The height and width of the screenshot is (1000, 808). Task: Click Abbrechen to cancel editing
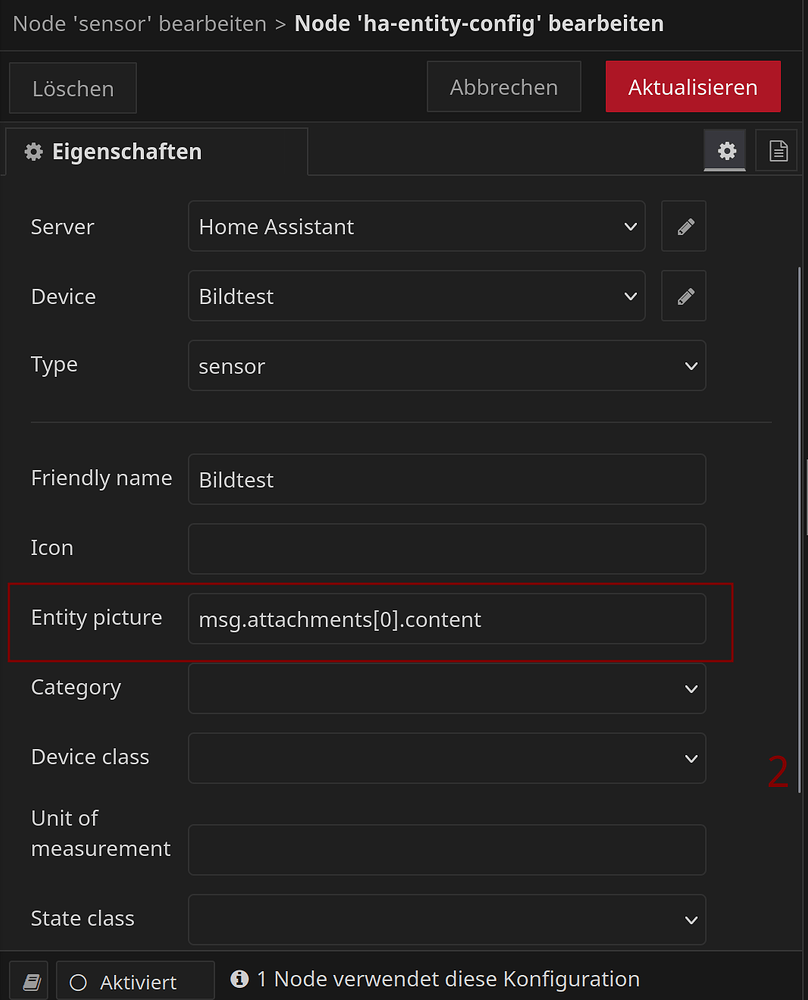503,86
